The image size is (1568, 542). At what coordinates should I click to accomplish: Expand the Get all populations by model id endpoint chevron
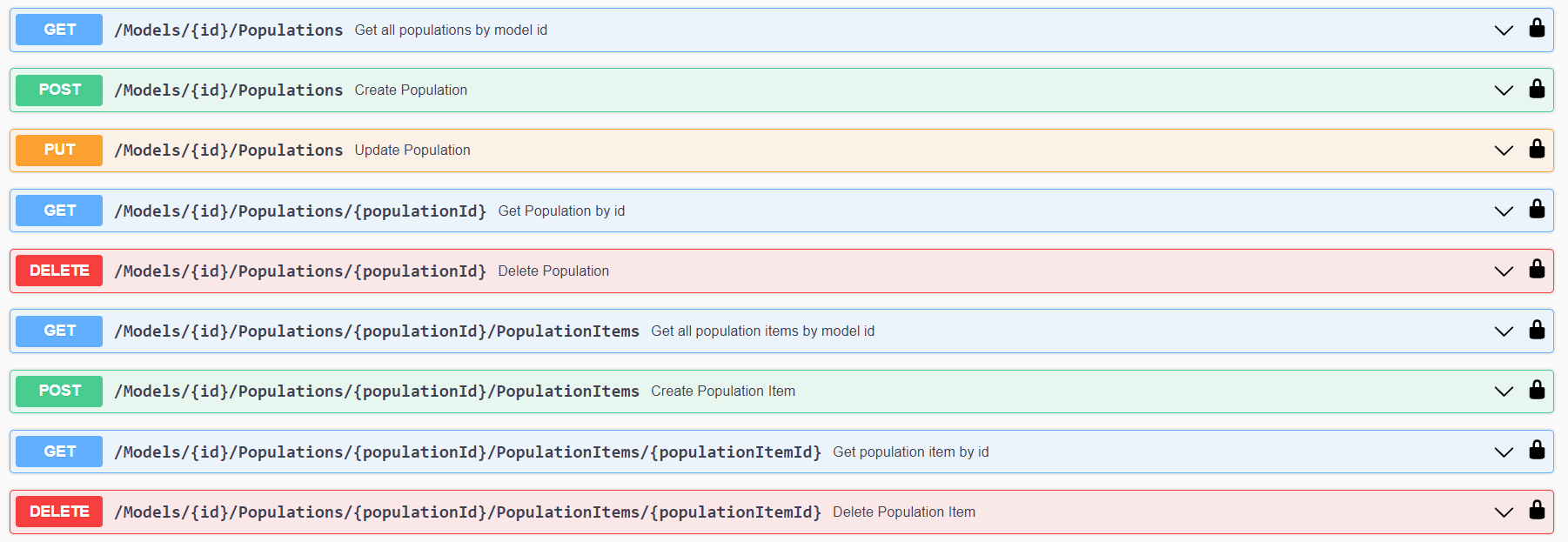(1504, 30)
